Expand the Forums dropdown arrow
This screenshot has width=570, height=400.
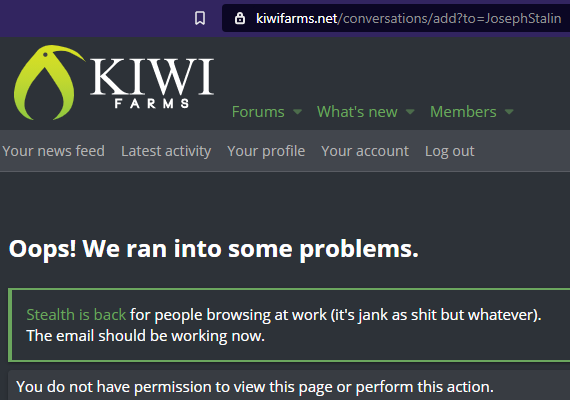pos(297,112)
